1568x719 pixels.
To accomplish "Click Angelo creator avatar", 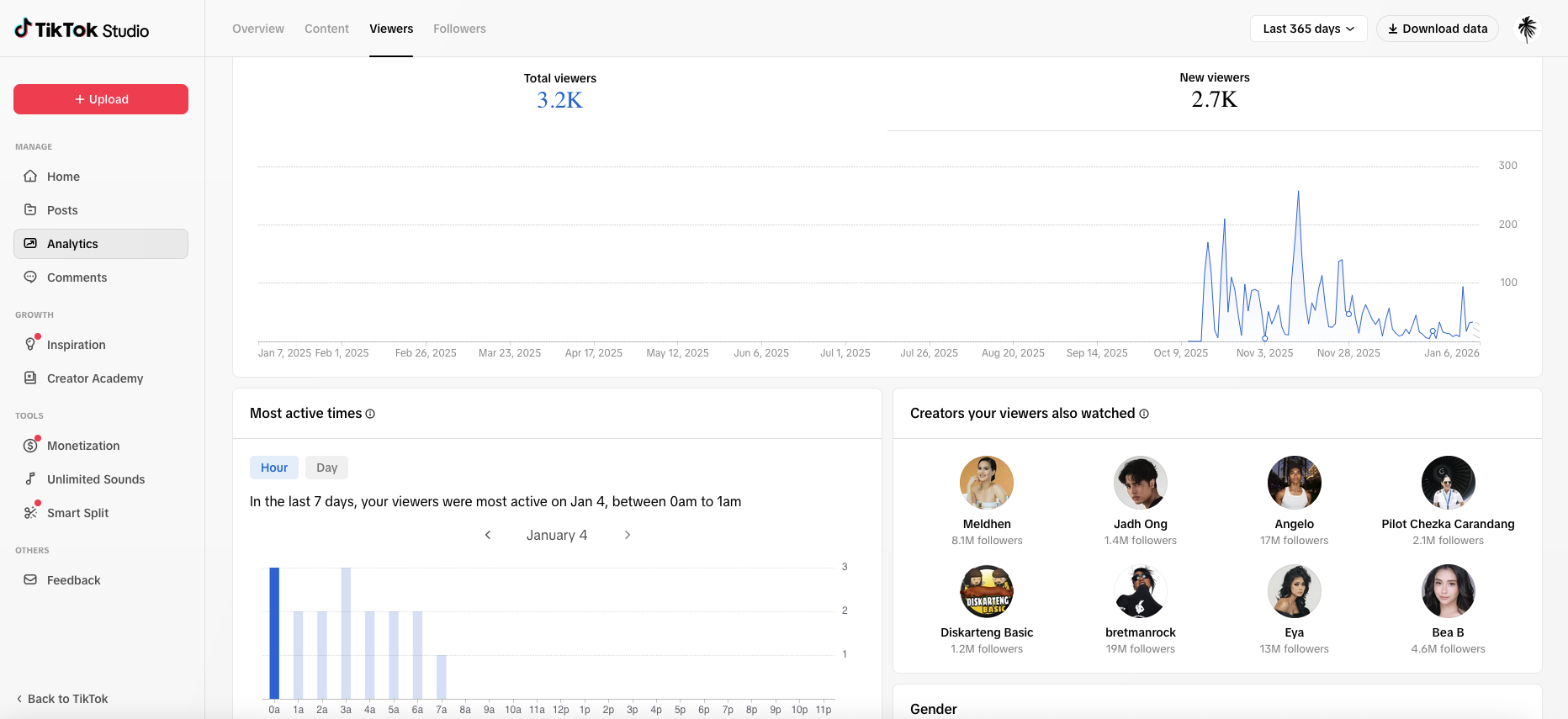I will [1295, 483].
